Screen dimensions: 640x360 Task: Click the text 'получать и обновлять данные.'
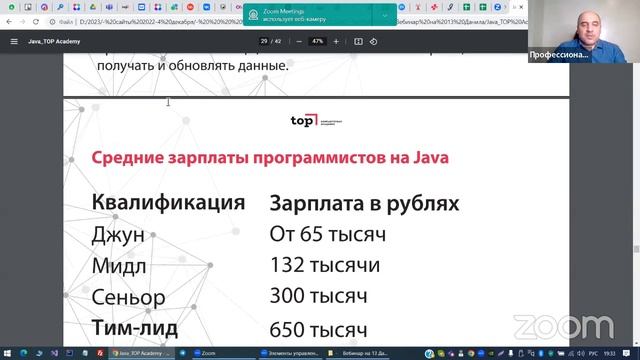(193, 66)
